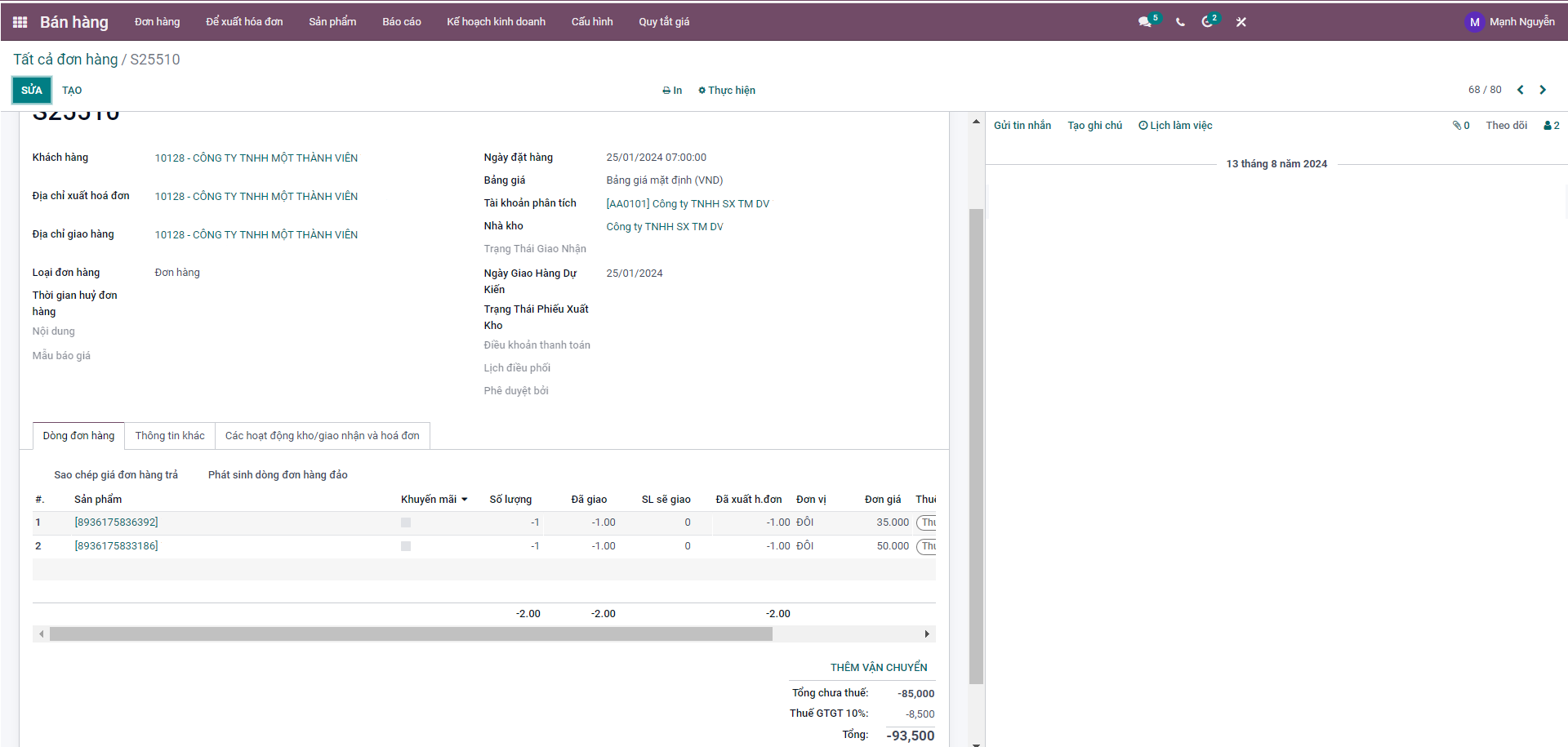Click the X debug icon in navbar
Viewport: 1568px width, 747px height.
1241,22
